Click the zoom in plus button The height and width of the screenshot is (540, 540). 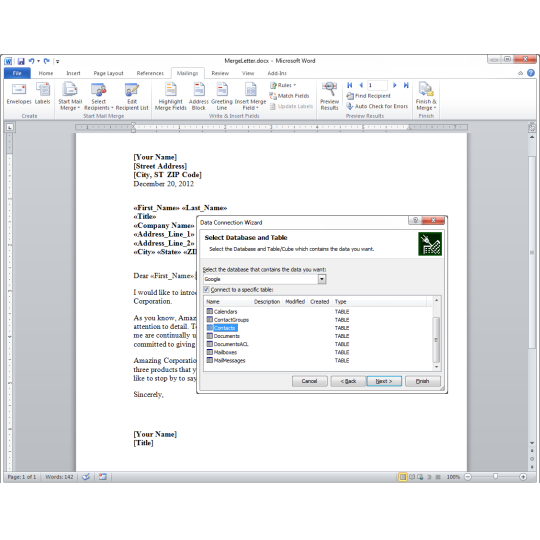pos(523,477)
